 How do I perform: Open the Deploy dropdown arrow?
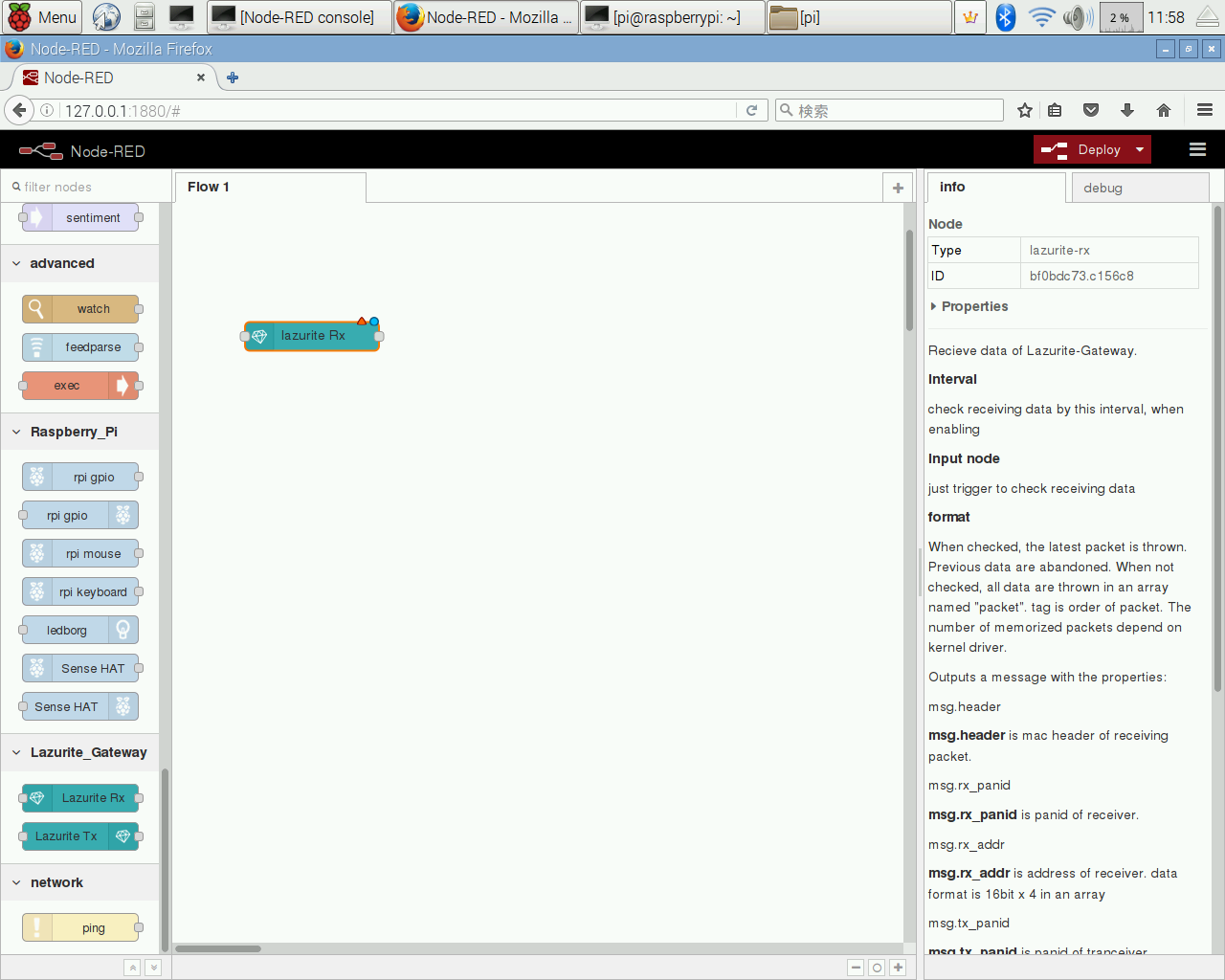coord(1140,149)
